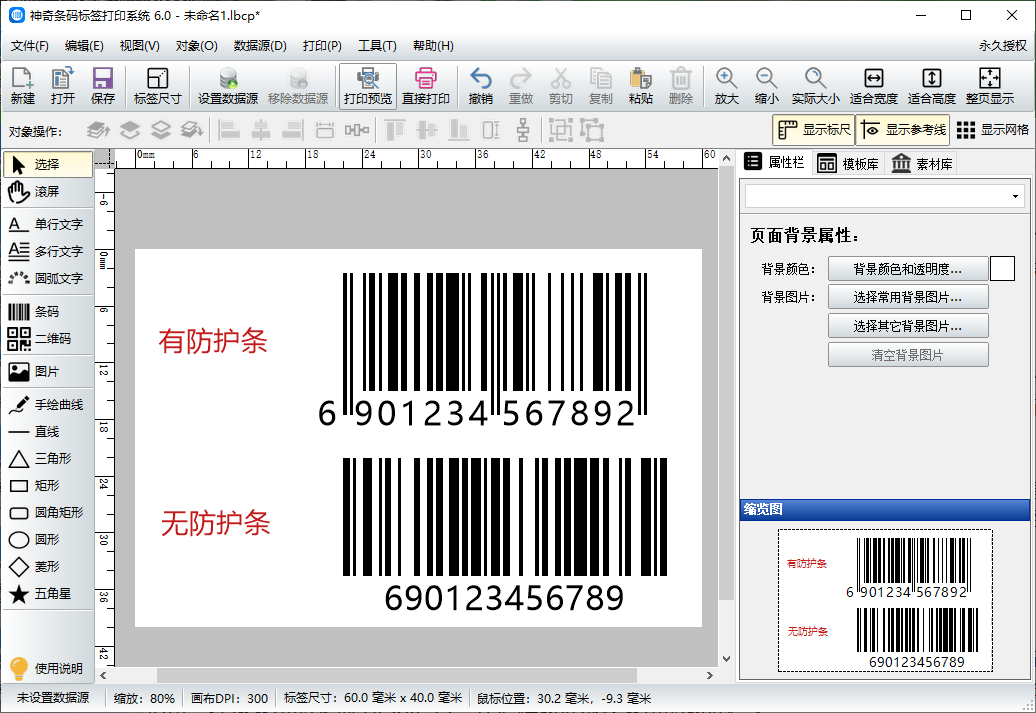
Task: Toggle 显示参考线 guide lines display
Action: pyautogui.click(x=903, y=130)
